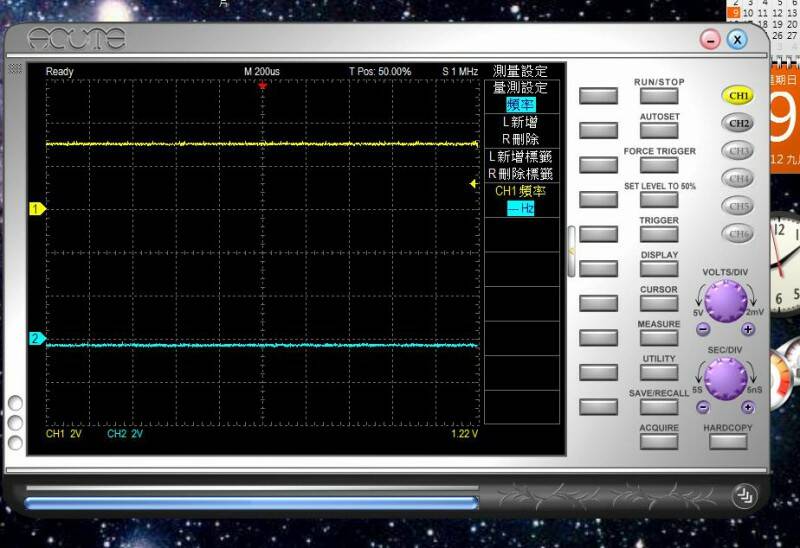The image size is (800, 548).
Task: Toggle channel CH6
Action: click(x=738, y=234)
